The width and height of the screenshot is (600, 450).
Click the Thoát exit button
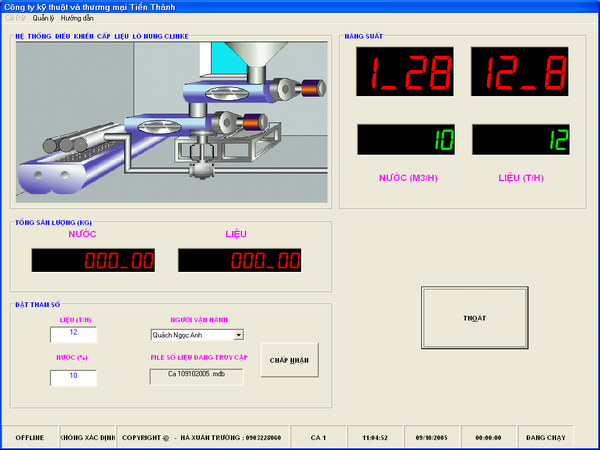[x=474, y=317]
